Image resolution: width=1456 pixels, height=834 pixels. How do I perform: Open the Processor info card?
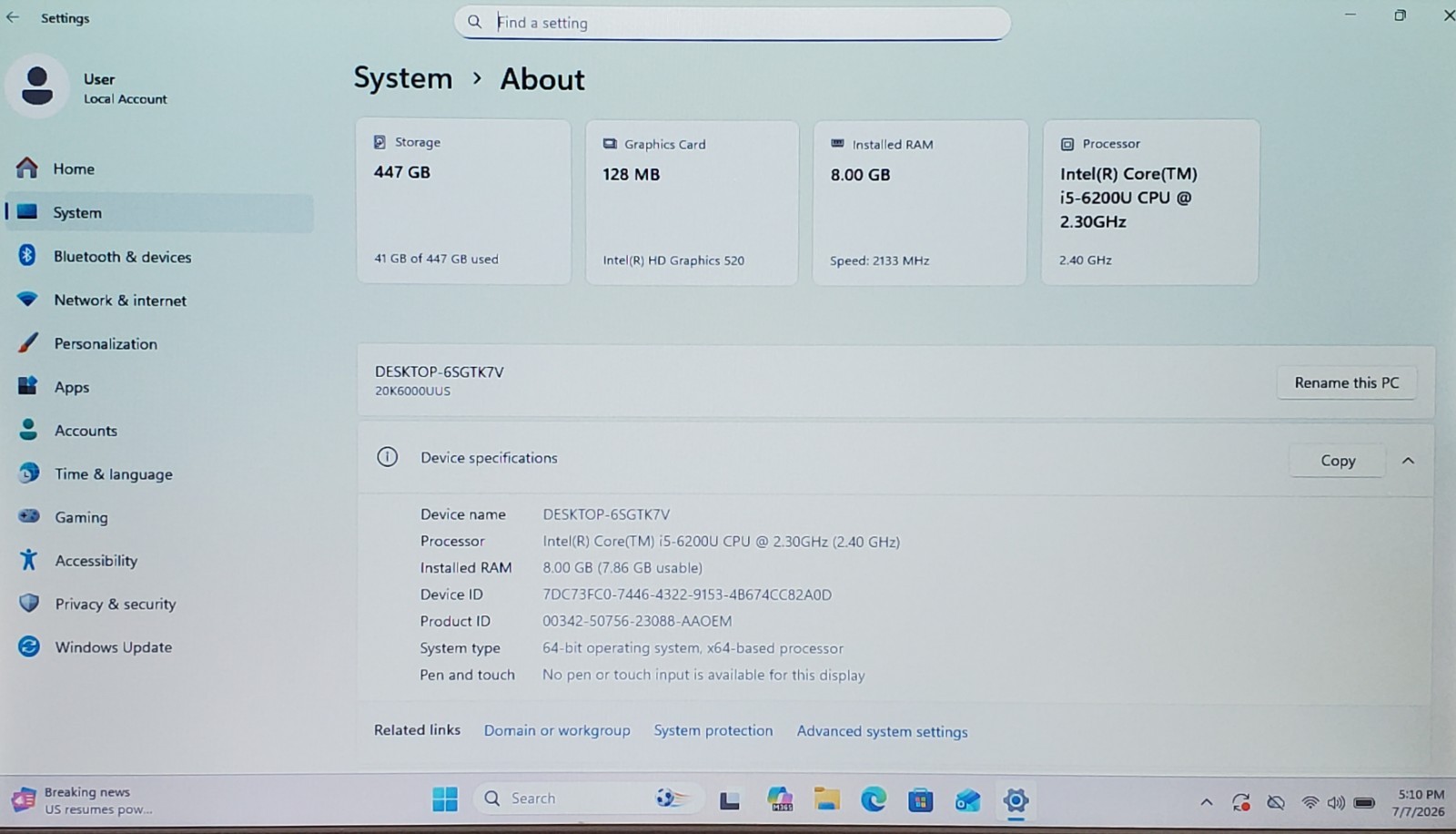coord(1150,202)
